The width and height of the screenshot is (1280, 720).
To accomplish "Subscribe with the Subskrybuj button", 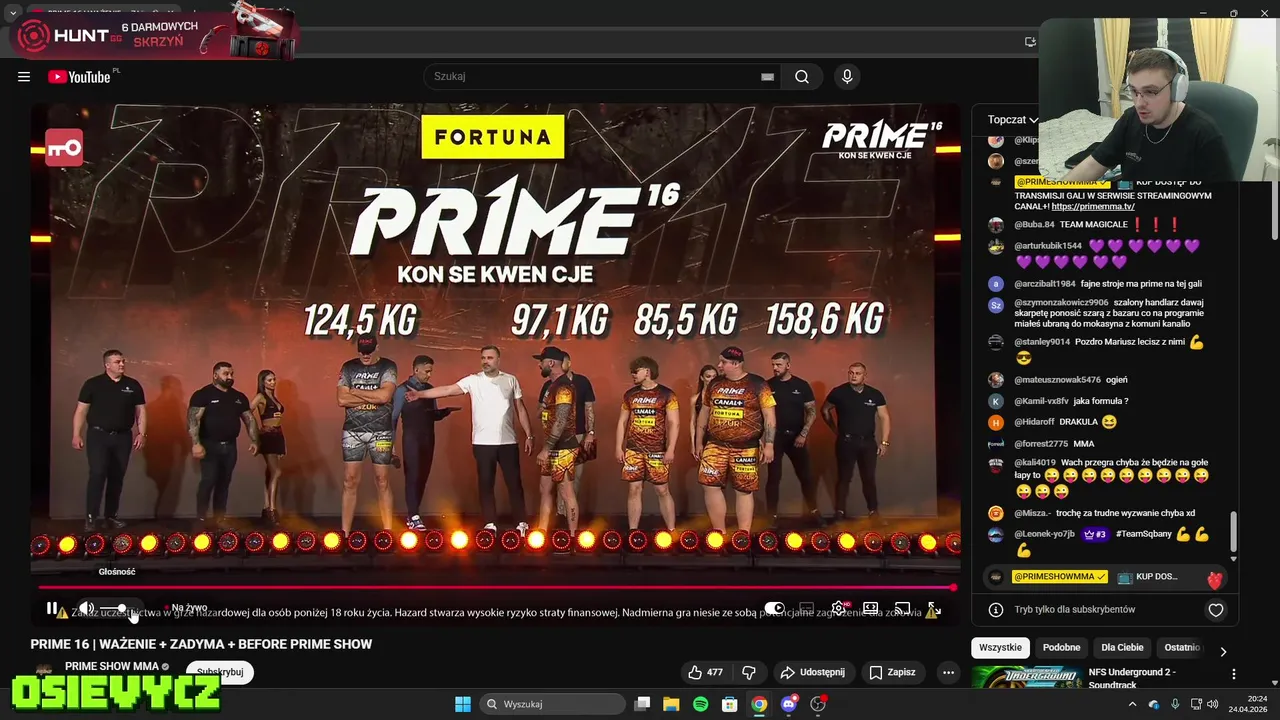I will pyautogui.click(x=220, y=672).
